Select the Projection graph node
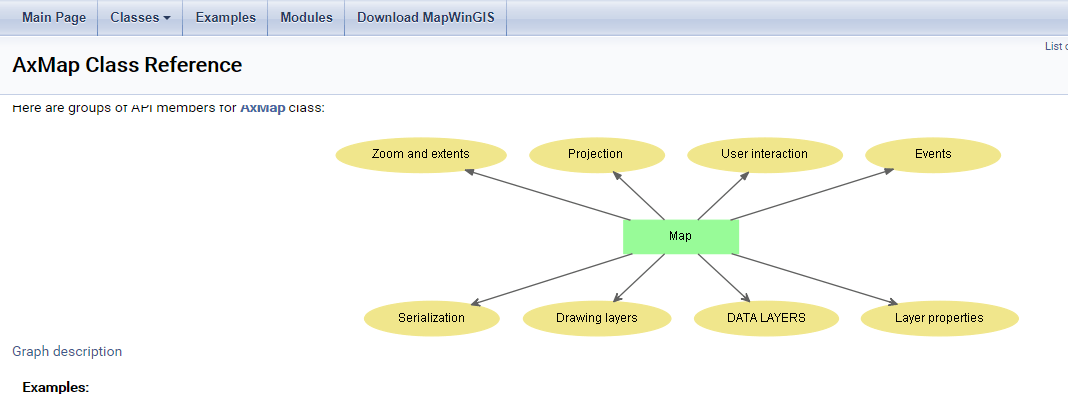1068x401 pixels. (x=597, y=155)
